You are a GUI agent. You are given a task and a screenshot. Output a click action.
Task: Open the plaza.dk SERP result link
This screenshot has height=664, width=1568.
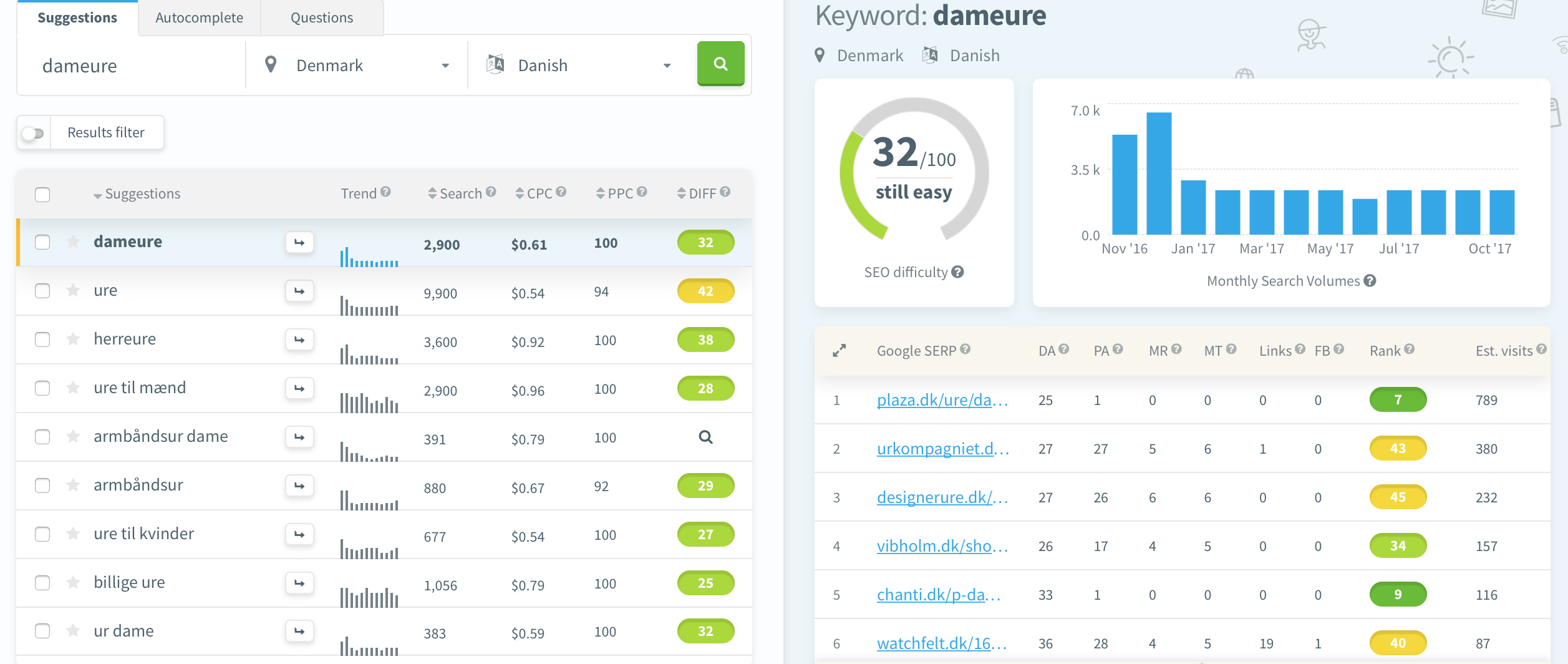point(942,400)
